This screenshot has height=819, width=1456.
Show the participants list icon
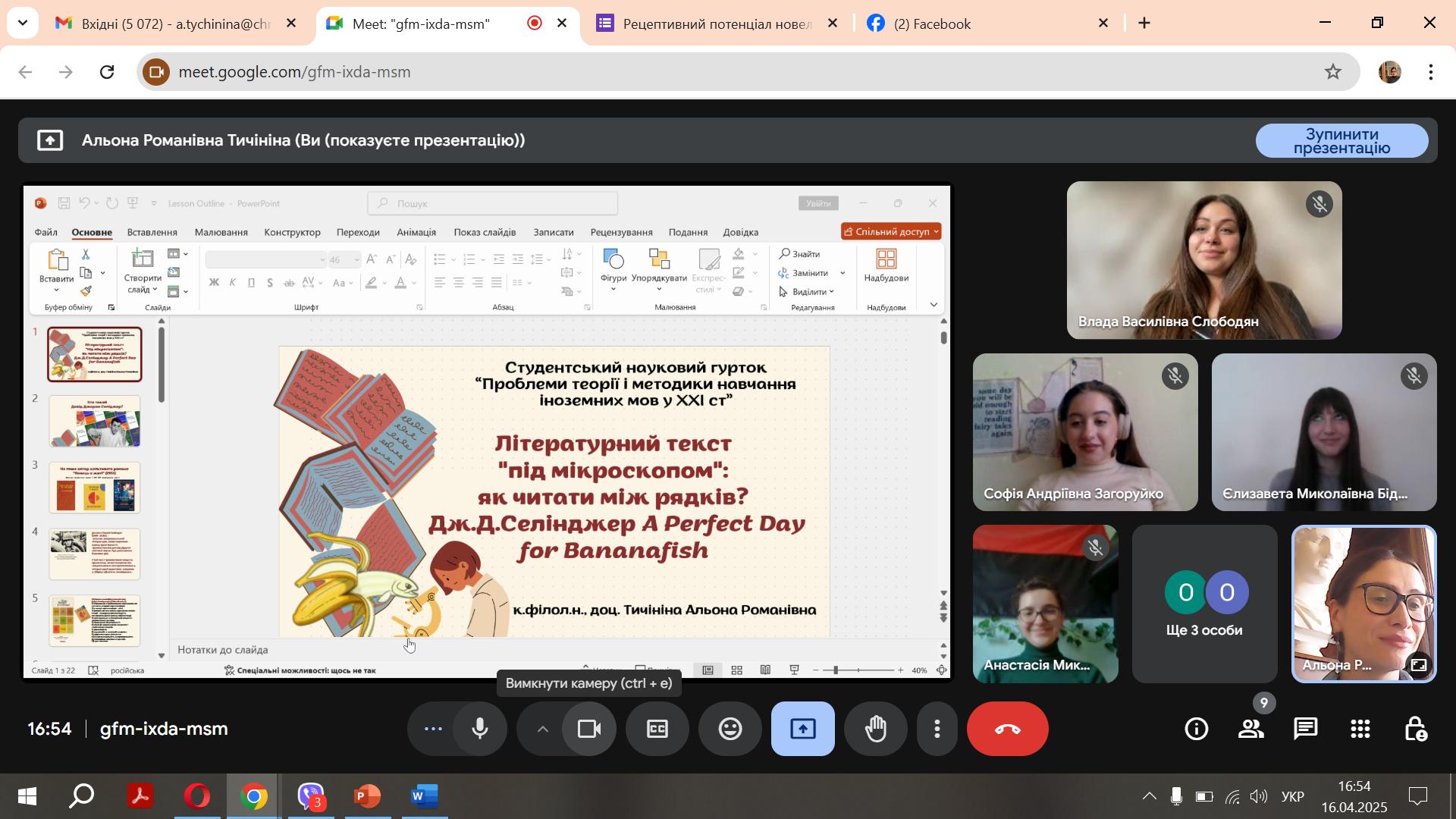pyautogui.click(x=1250, y=729)
